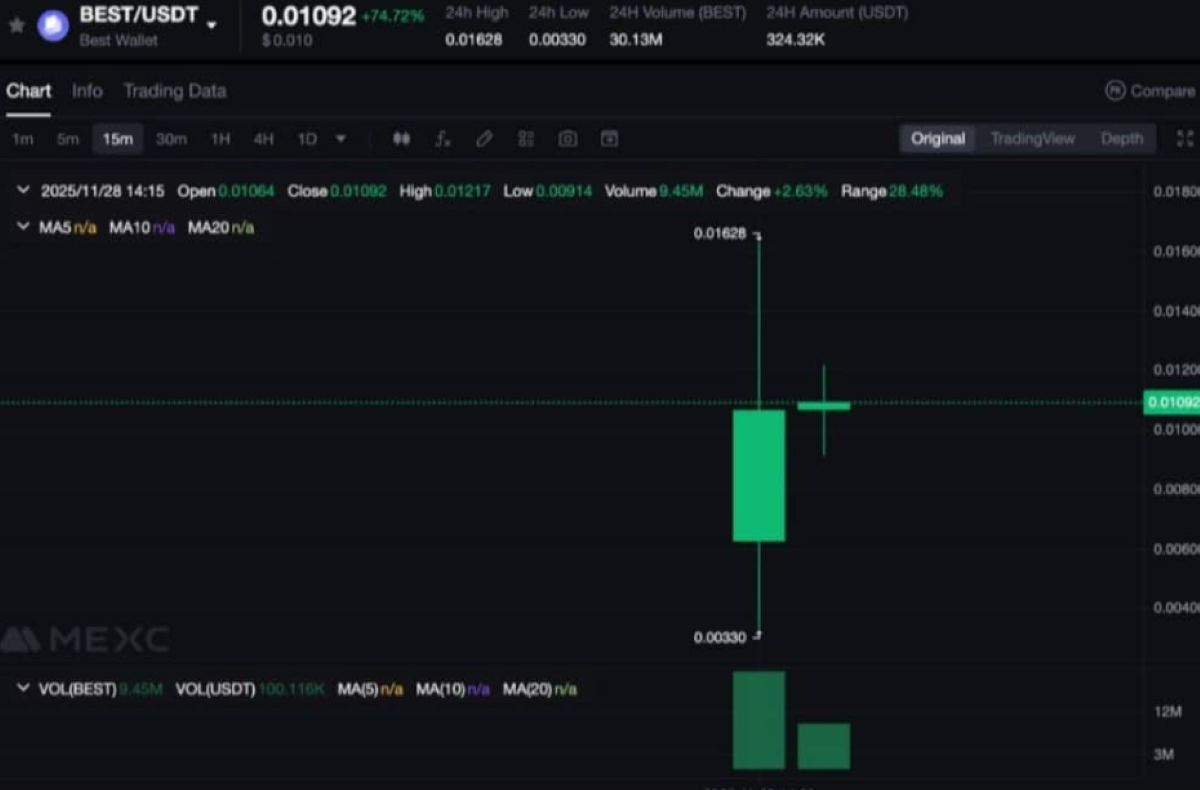Select the pencil drawing tool
The height and width of the screenshot is (790, 1200).
point(484,139)
